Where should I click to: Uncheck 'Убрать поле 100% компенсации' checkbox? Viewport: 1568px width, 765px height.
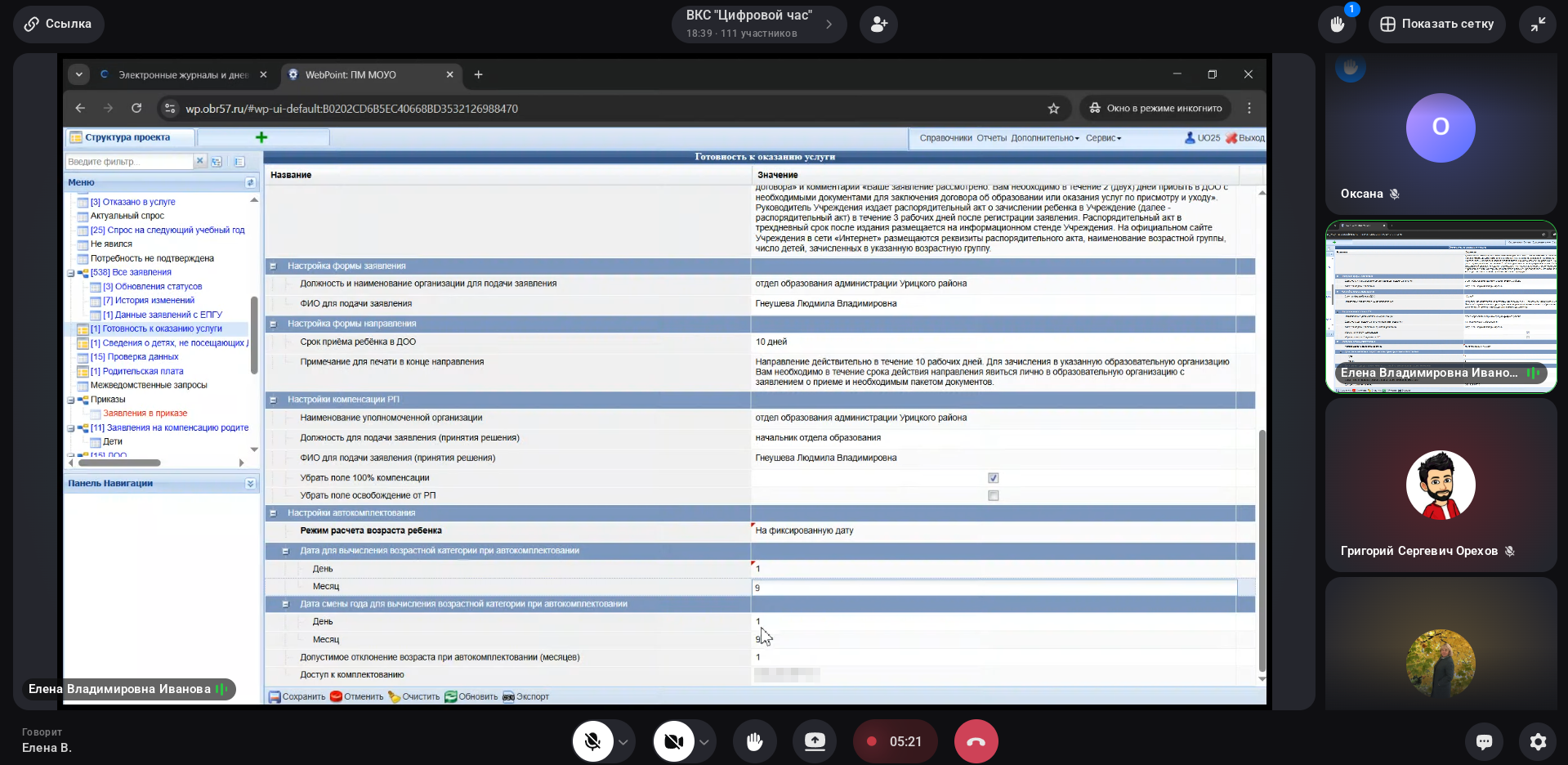tap(993, 478)
